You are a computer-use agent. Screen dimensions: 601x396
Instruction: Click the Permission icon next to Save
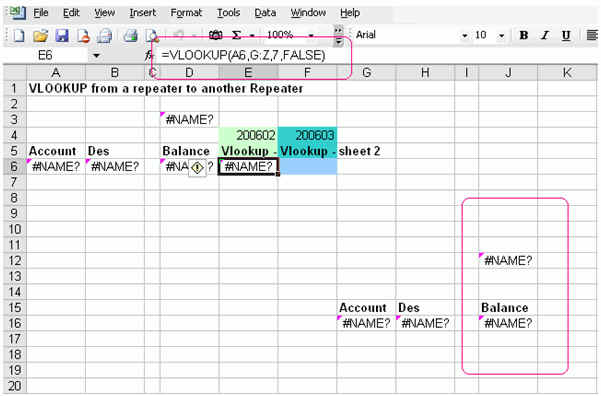pyautogui.click(x=83, y=36)
